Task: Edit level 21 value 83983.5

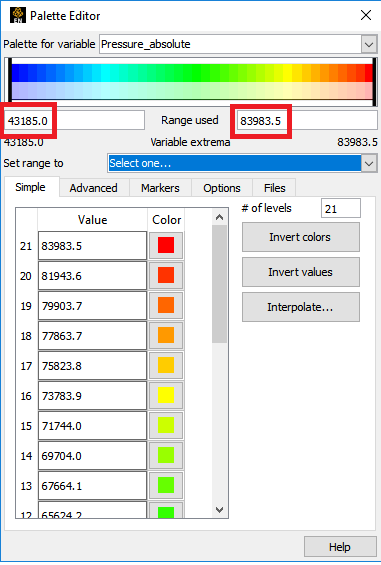Action: [x=92, y=246]
